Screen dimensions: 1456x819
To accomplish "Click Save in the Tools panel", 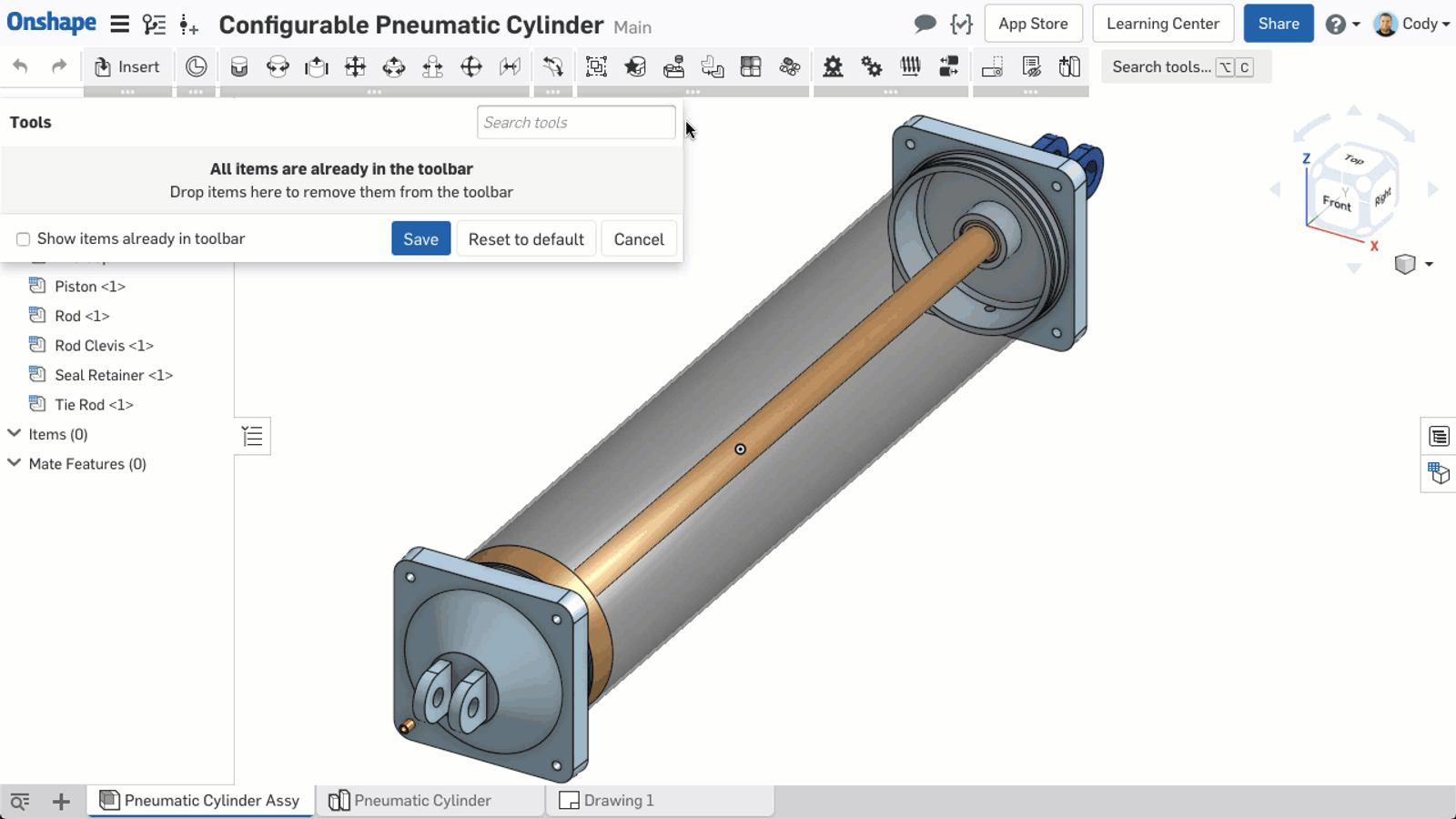I will 420,239.
